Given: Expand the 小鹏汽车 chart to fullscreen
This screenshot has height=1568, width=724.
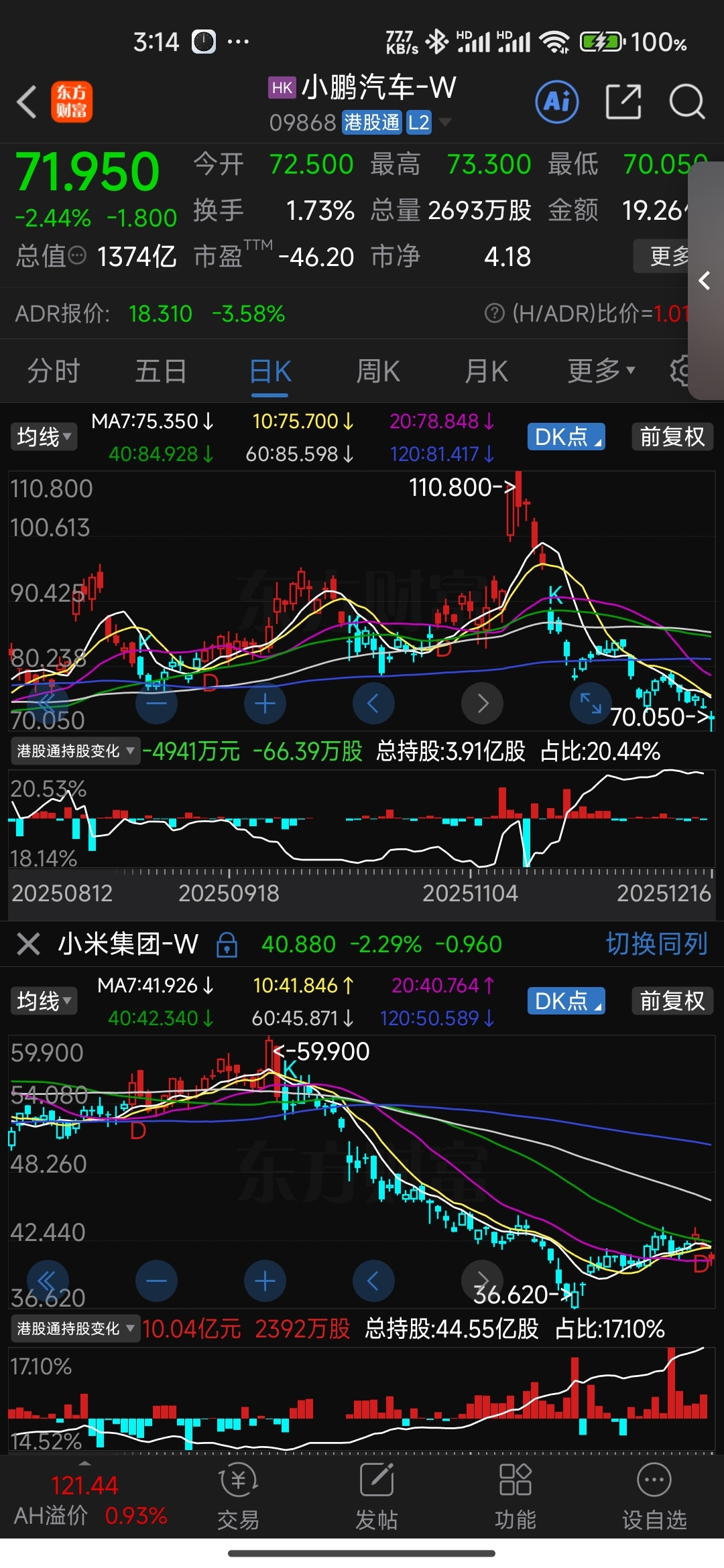Looking at the screenshot, I should [591, 703].
